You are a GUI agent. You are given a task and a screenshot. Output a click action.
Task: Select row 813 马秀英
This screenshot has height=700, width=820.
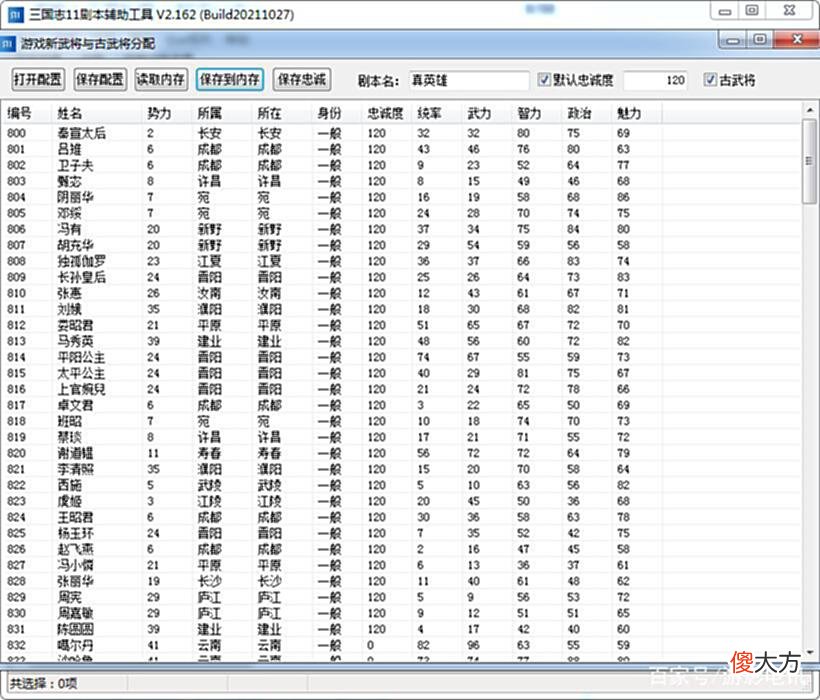pos(402,341)
